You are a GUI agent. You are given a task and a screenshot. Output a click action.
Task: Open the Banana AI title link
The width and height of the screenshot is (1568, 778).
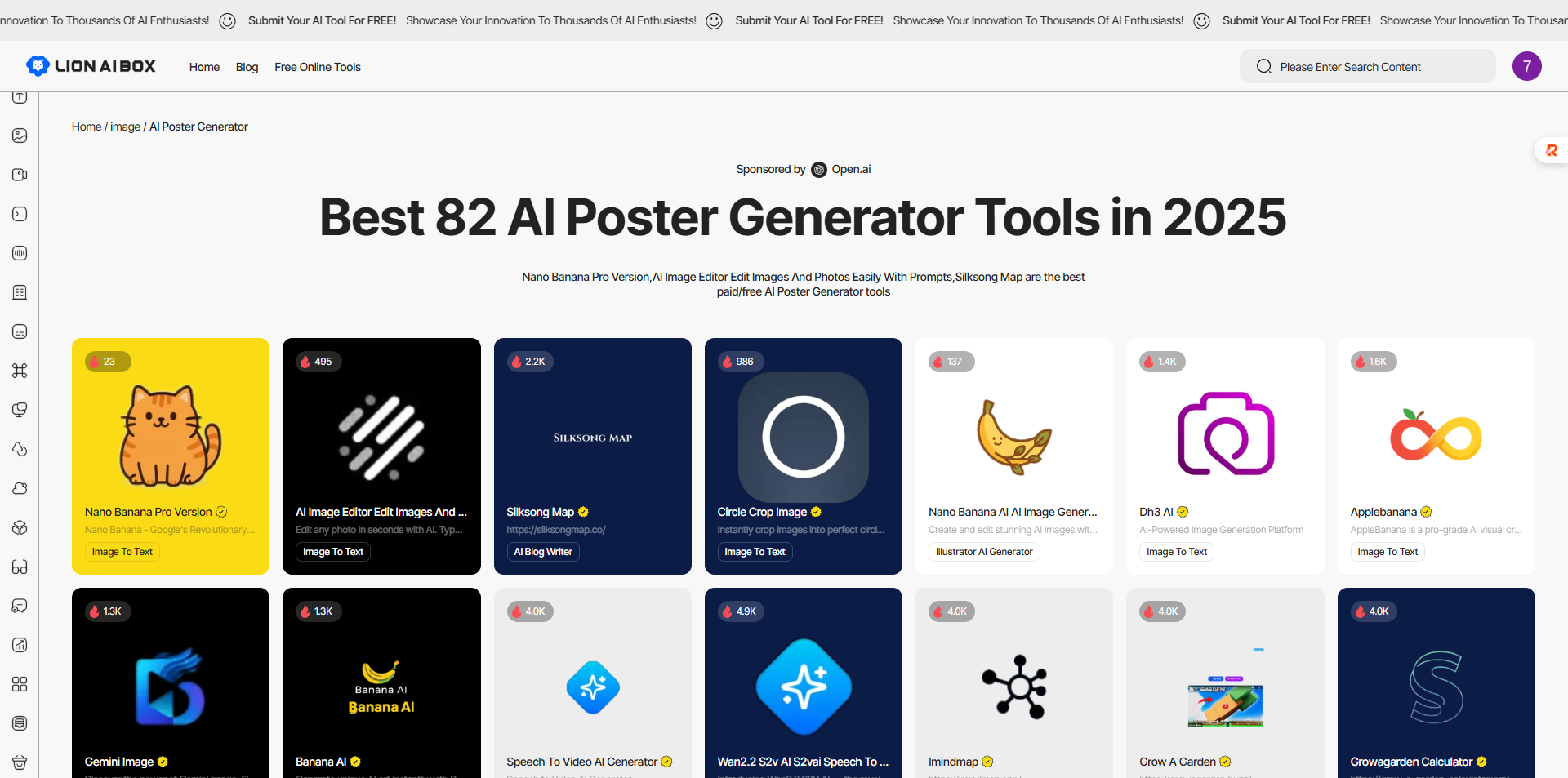pos(321,762)
